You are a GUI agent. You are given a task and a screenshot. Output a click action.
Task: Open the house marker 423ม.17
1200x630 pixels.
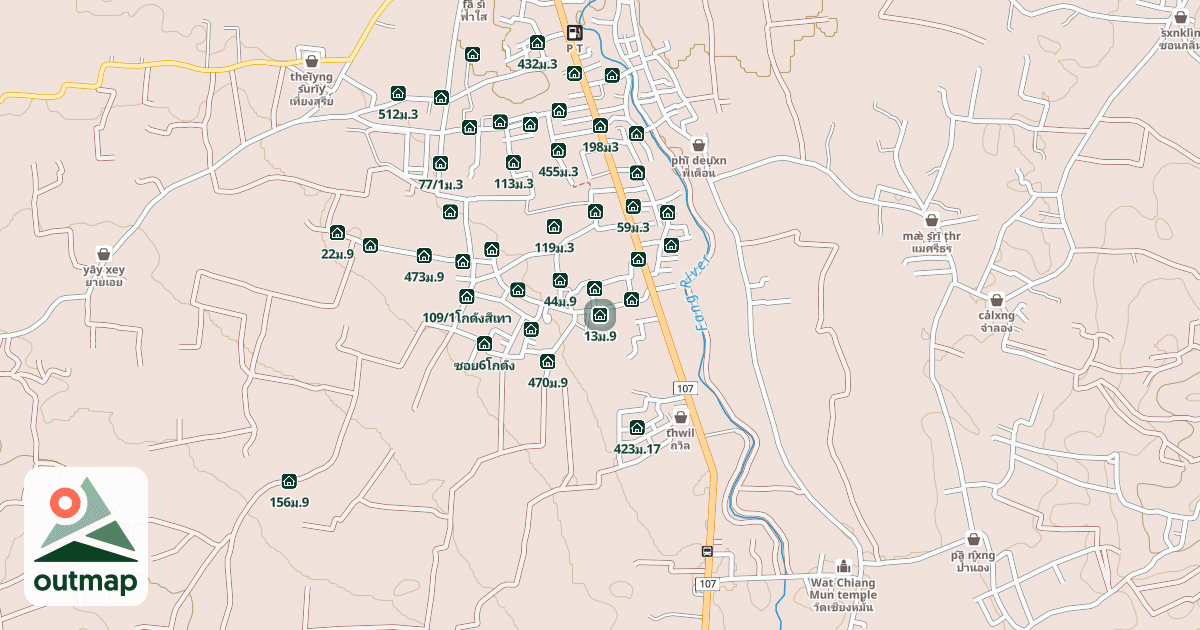tap(637, 428)
